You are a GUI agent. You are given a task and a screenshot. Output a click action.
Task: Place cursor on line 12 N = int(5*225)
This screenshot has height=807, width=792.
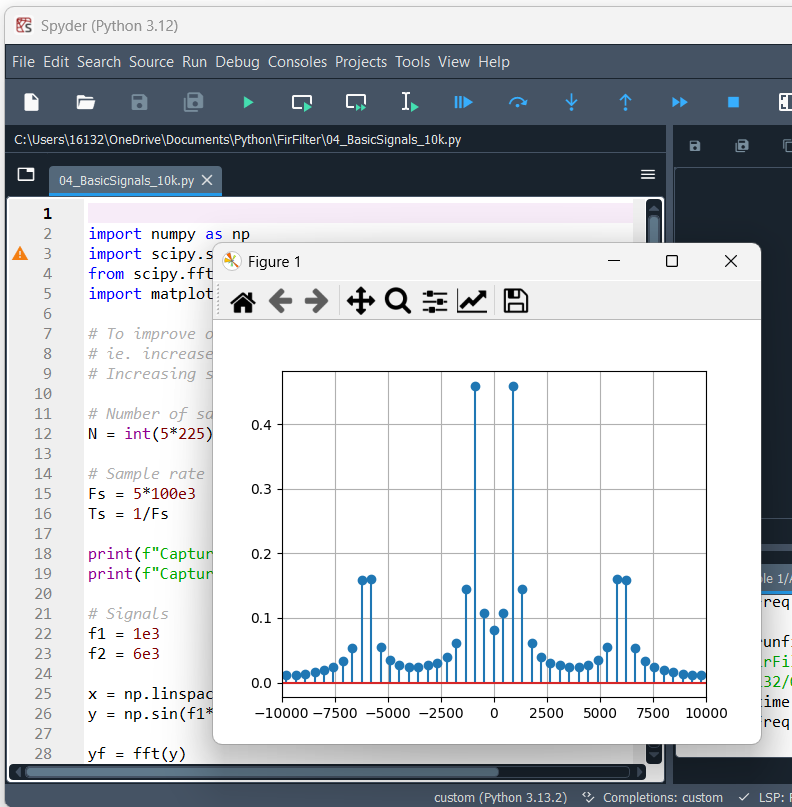coord(150,434)
